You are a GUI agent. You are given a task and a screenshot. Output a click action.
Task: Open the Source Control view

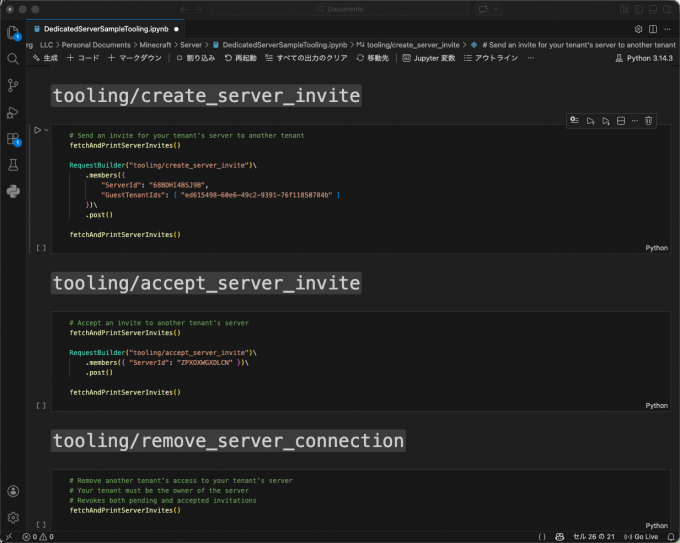13,86
